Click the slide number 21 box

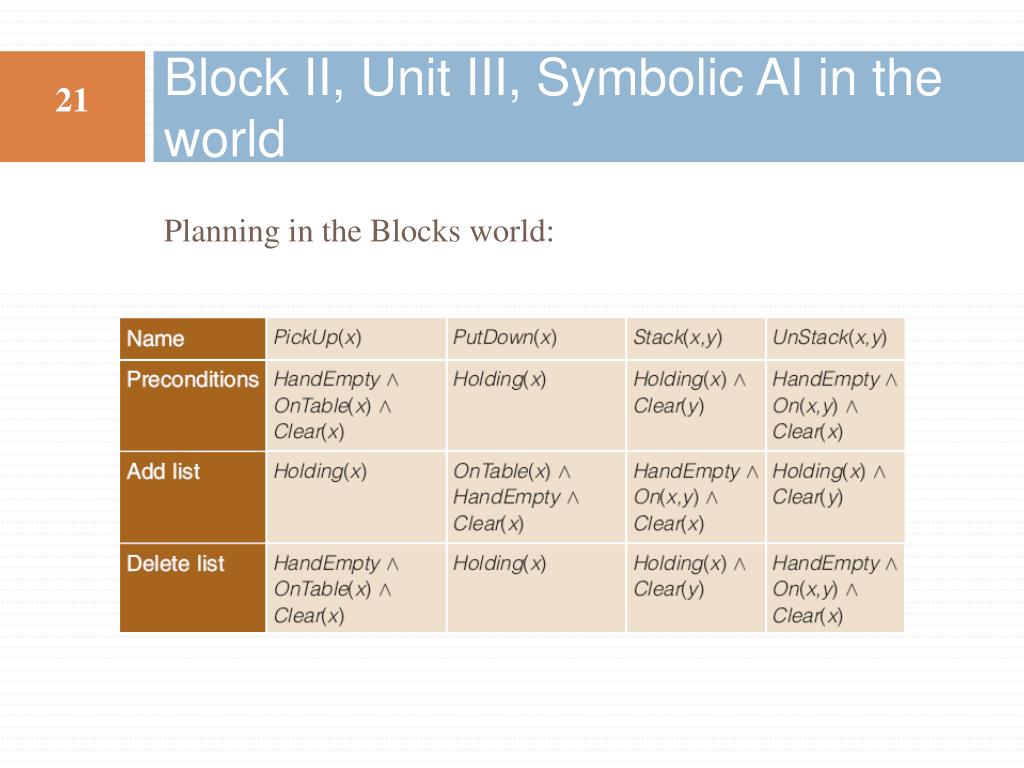click(72, 106)
